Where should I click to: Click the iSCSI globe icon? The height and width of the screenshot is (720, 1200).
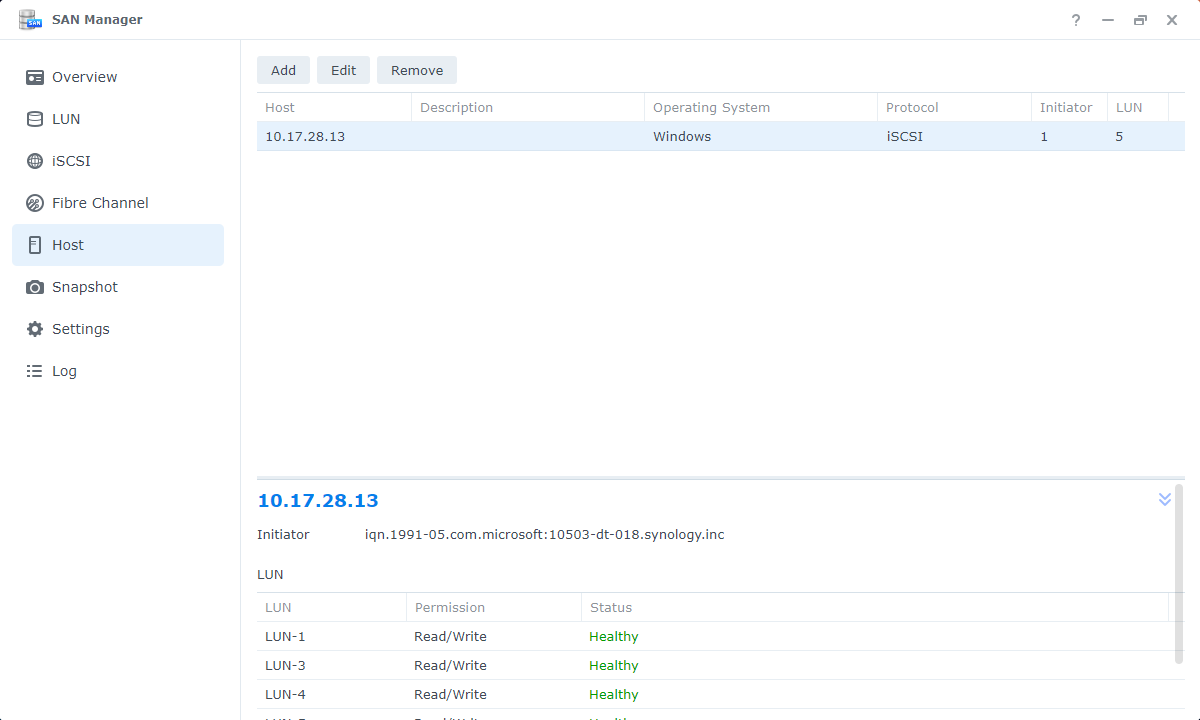35,161
